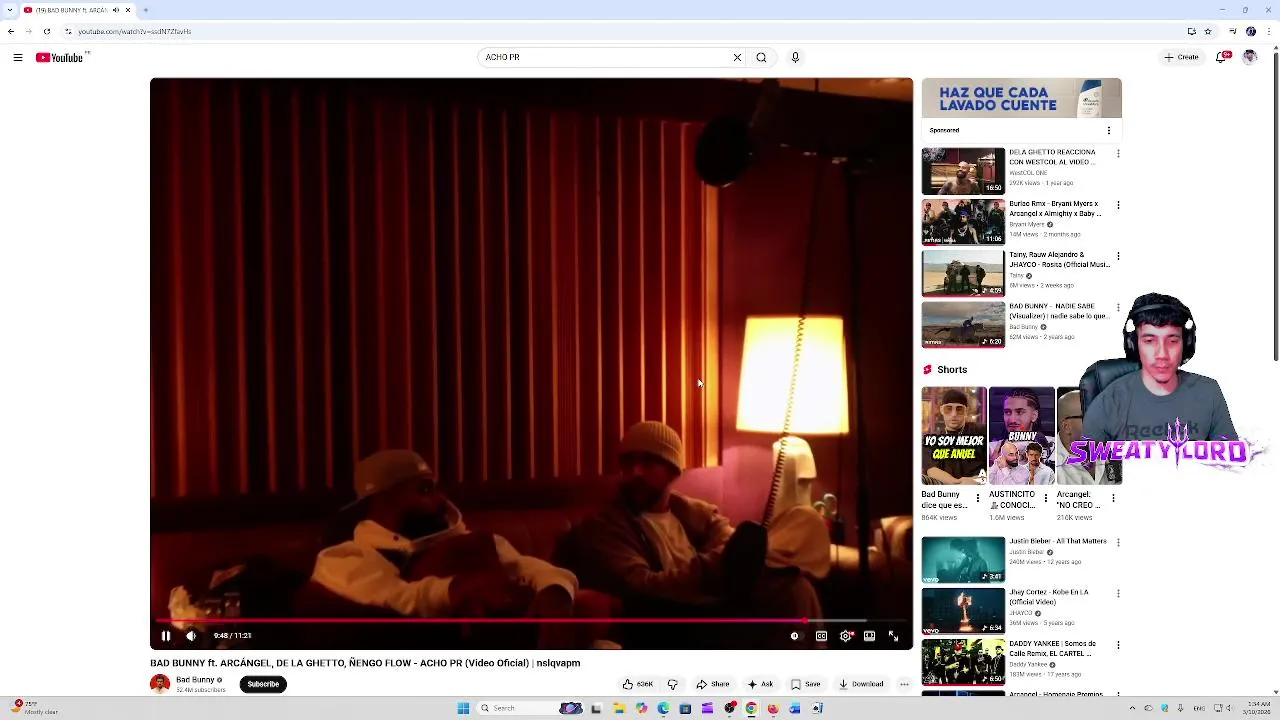
Task: Subscribe to the Bad Bunny channel
Action: click(x=263, y=684)
